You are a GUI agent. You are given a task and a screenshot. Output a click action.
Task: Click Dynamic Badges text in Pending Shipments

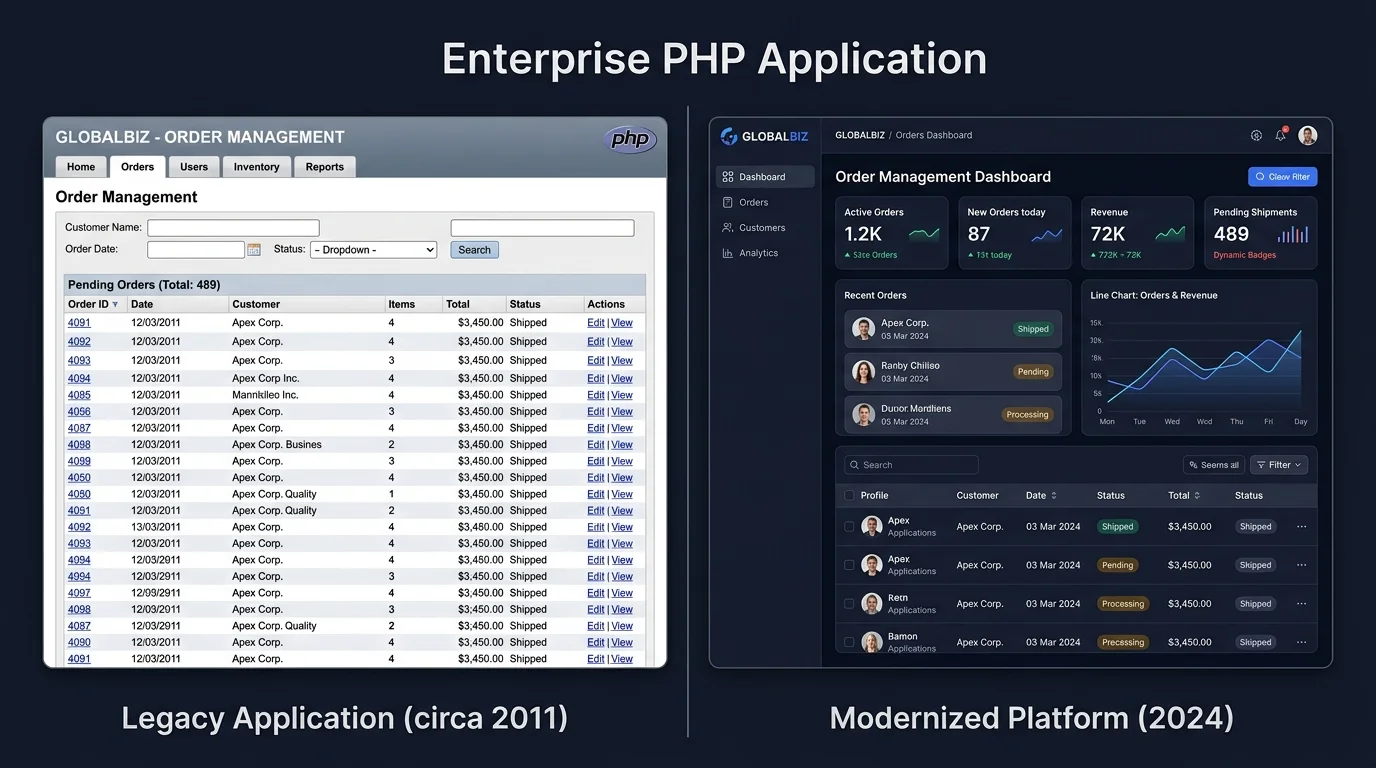(1245, 255)
